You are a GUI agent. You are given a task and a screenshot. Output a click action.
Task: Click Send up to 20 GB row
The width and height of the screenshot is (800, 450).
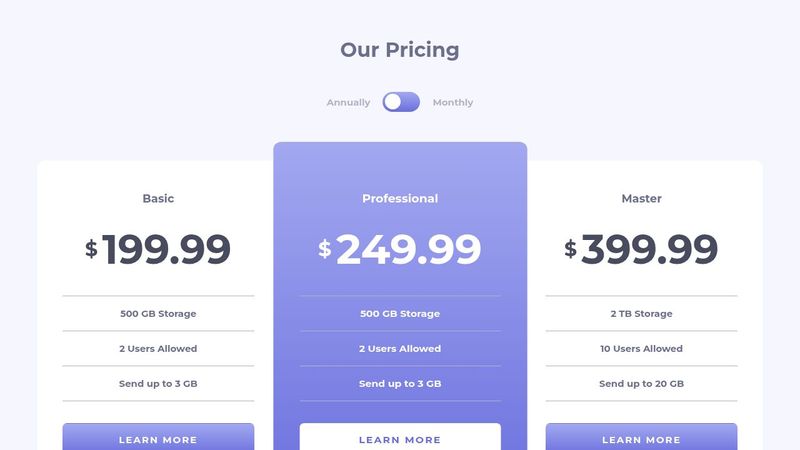[641, 384]
